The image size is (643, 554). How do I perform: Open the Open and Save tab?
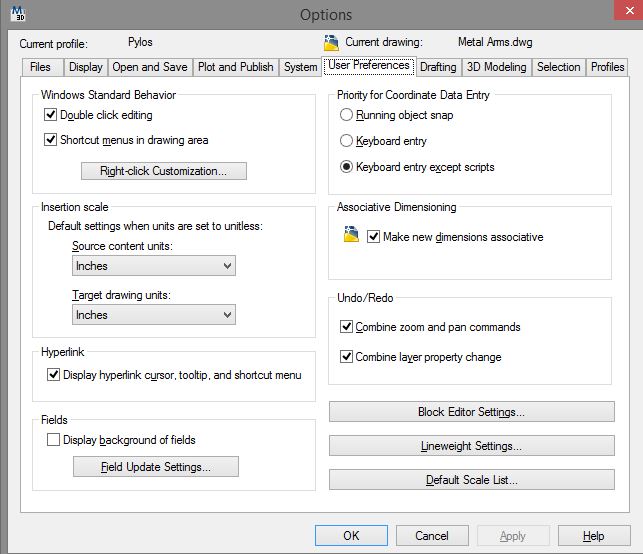(150, 67)
